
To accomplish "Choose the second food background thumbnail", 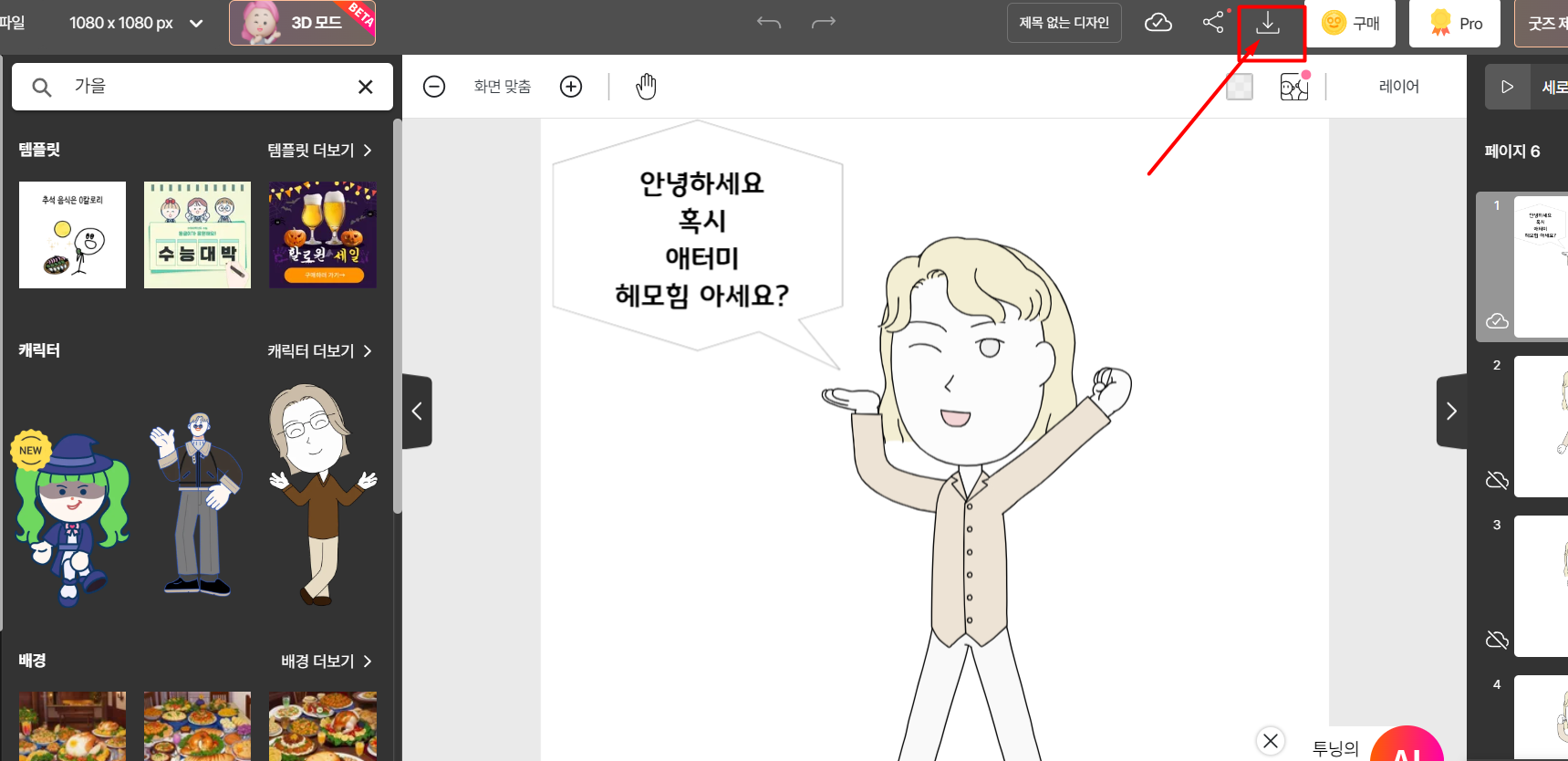I will tap(197, 726).
